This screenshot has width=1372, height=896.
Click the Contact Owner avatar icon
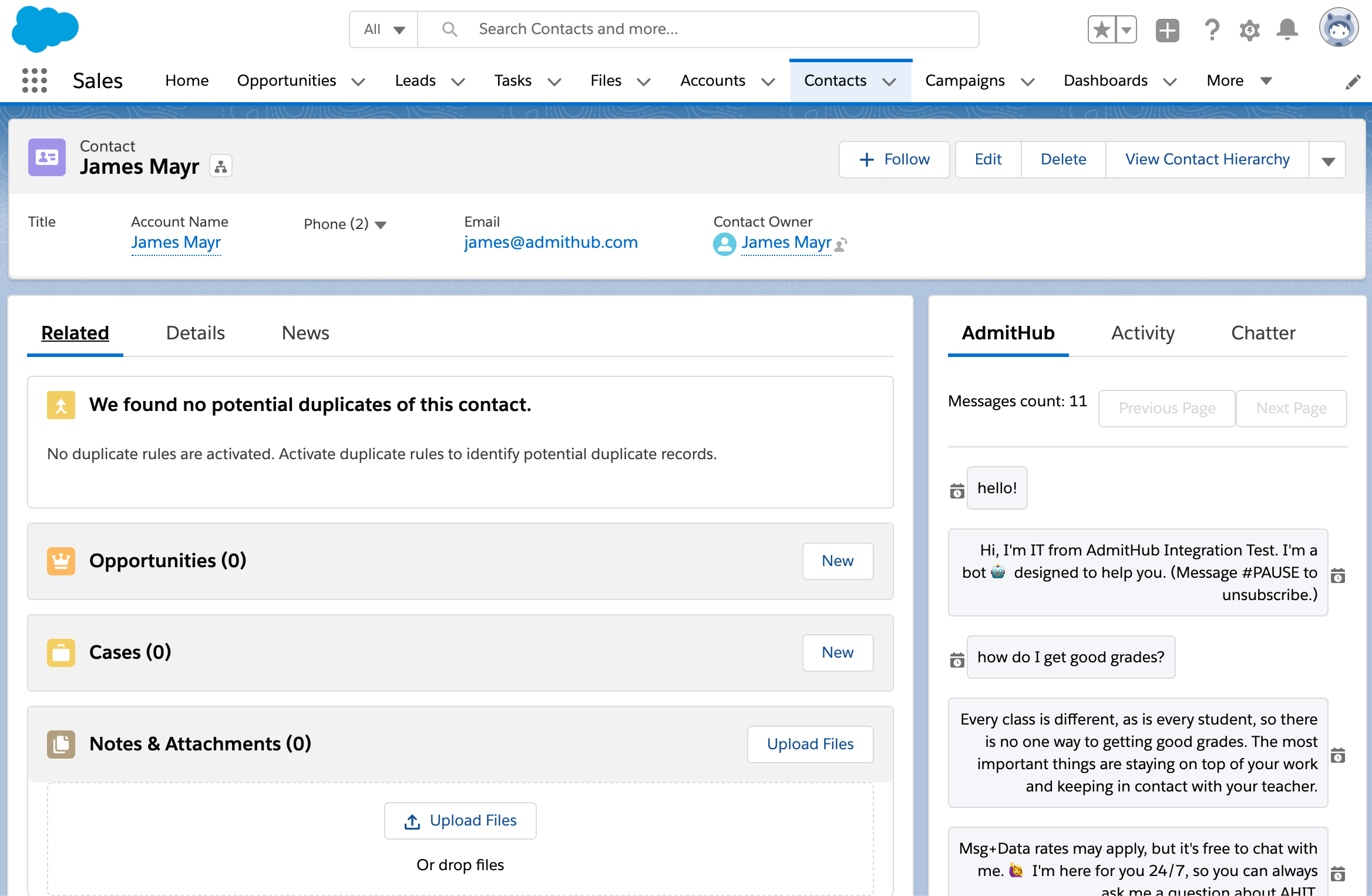click(724, 244)
